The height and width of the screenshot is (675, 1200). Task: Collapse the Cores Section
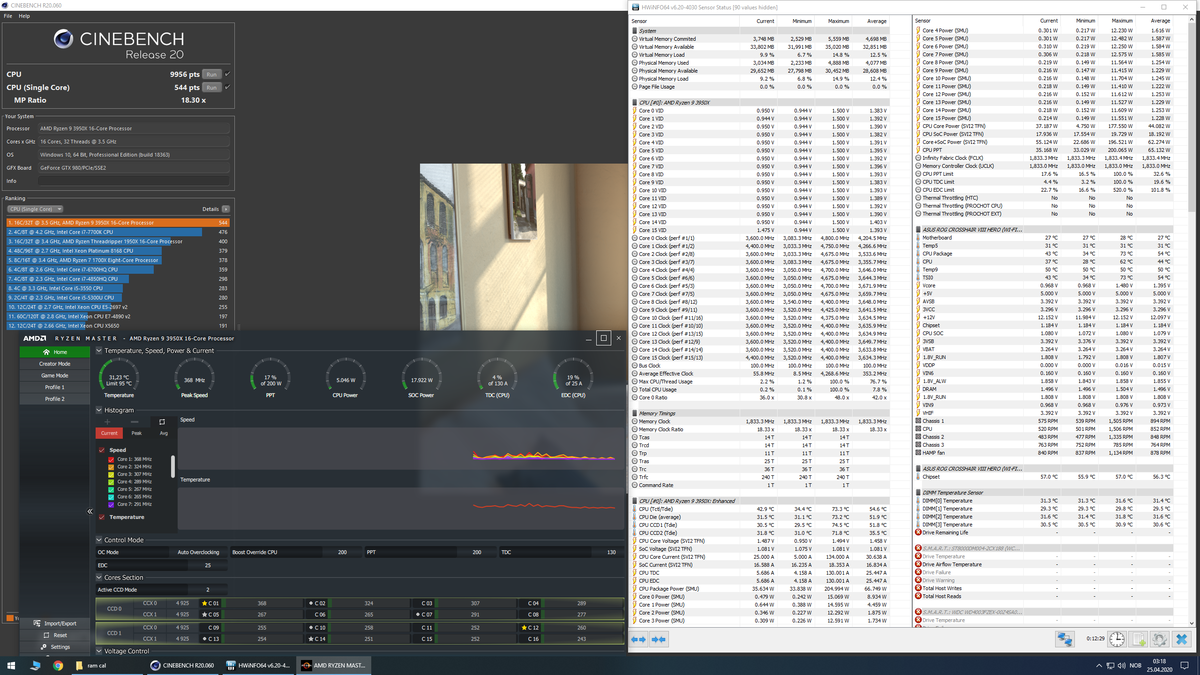99,577
